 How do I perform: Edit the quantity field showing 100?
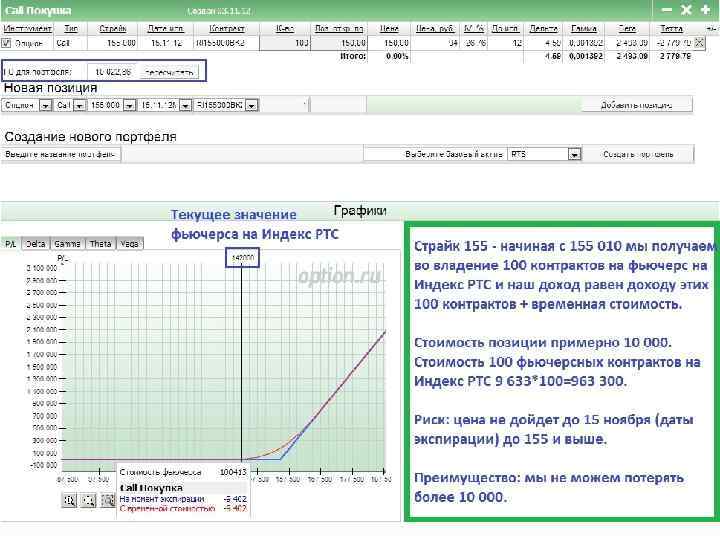click(x=285, y=43)
